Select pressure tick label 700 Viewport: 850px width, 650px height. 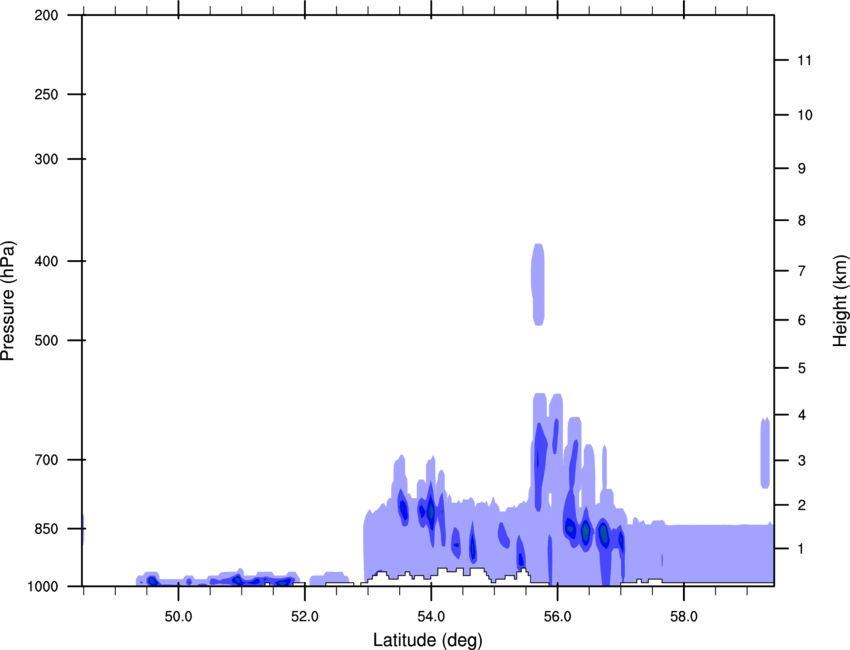point(46,460)
